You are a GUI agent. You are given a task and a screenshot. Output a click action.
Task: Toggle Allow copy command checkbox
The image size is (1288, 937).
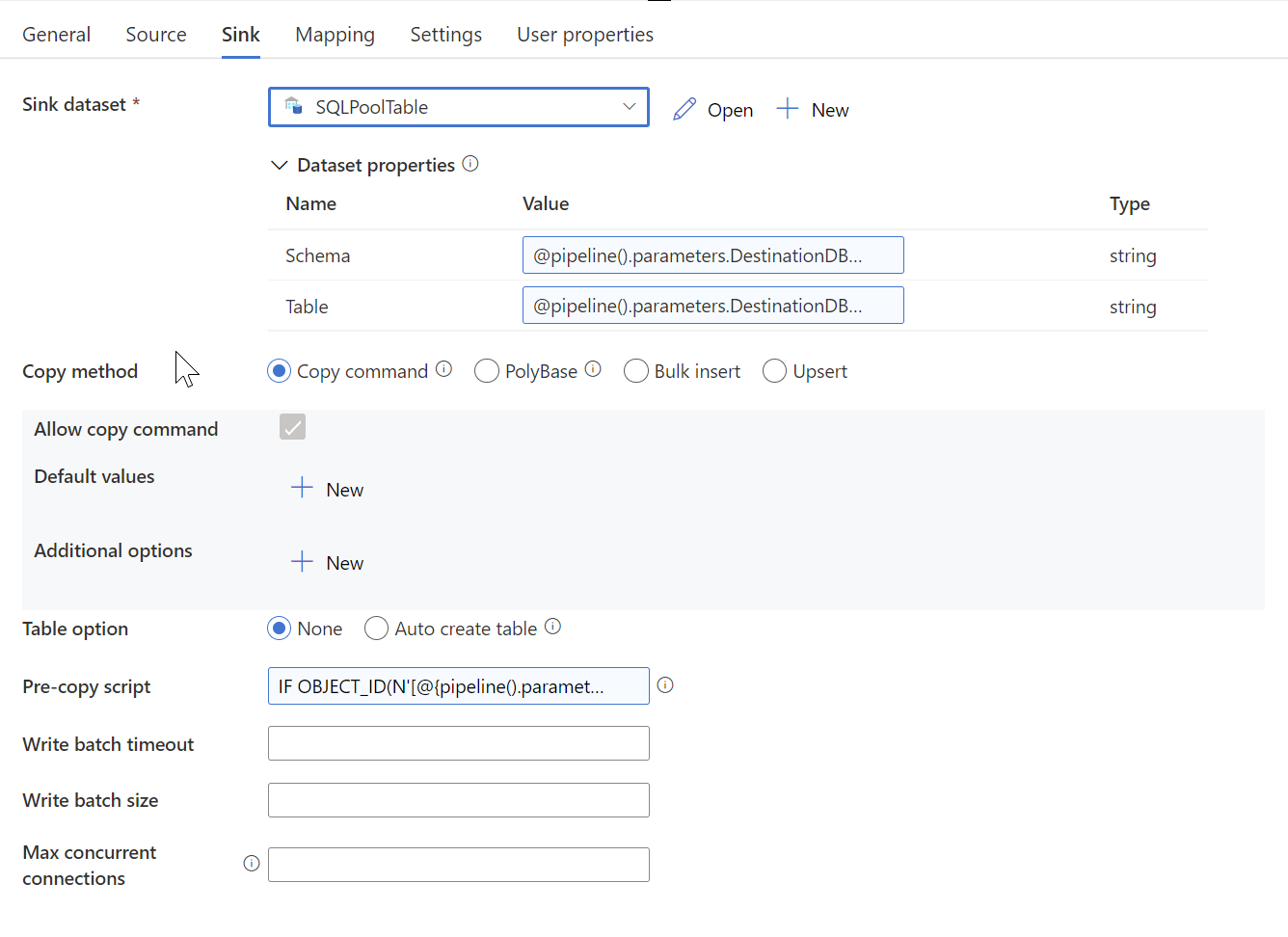(x=293, y=427)
